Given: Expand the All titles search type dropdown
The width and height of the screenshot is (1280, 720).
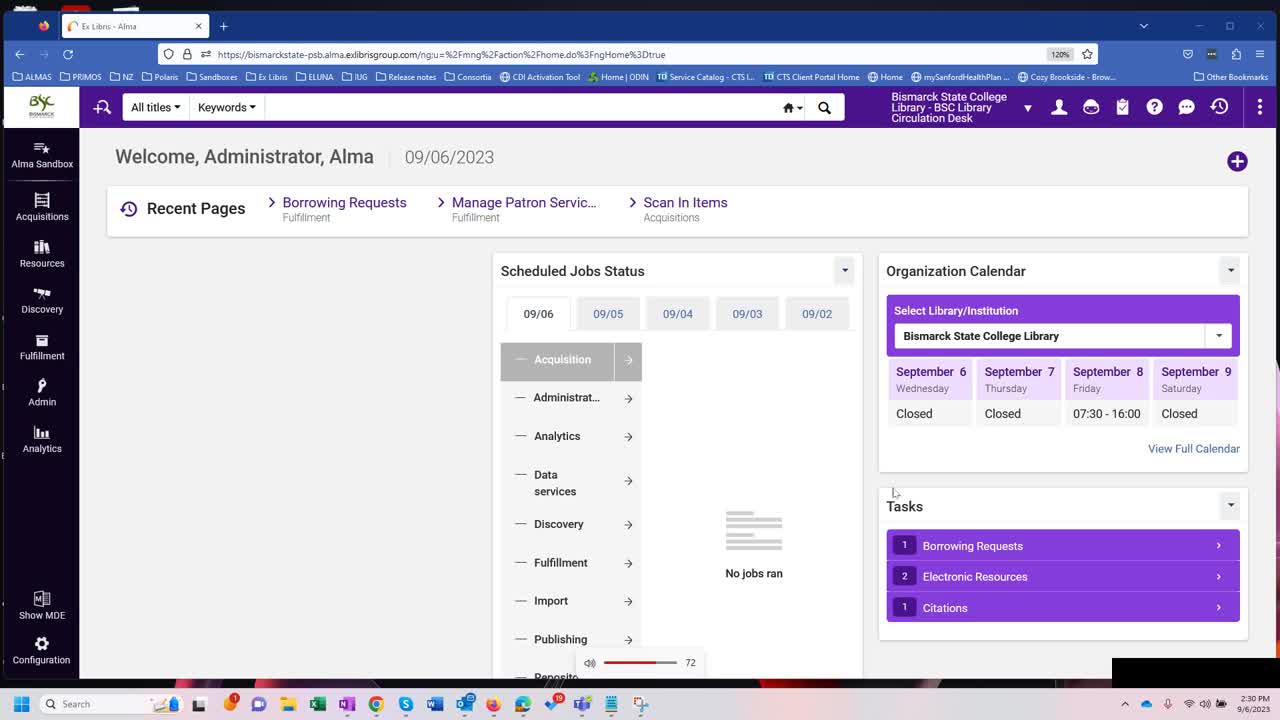Looking at the screenshot, I should pos(156,107).
